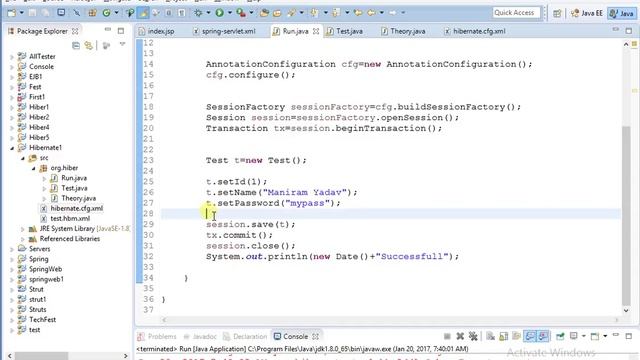This screenshot has height=360, width=640.
Task: Click the green Run button in the toolbar
Action: 220,13
